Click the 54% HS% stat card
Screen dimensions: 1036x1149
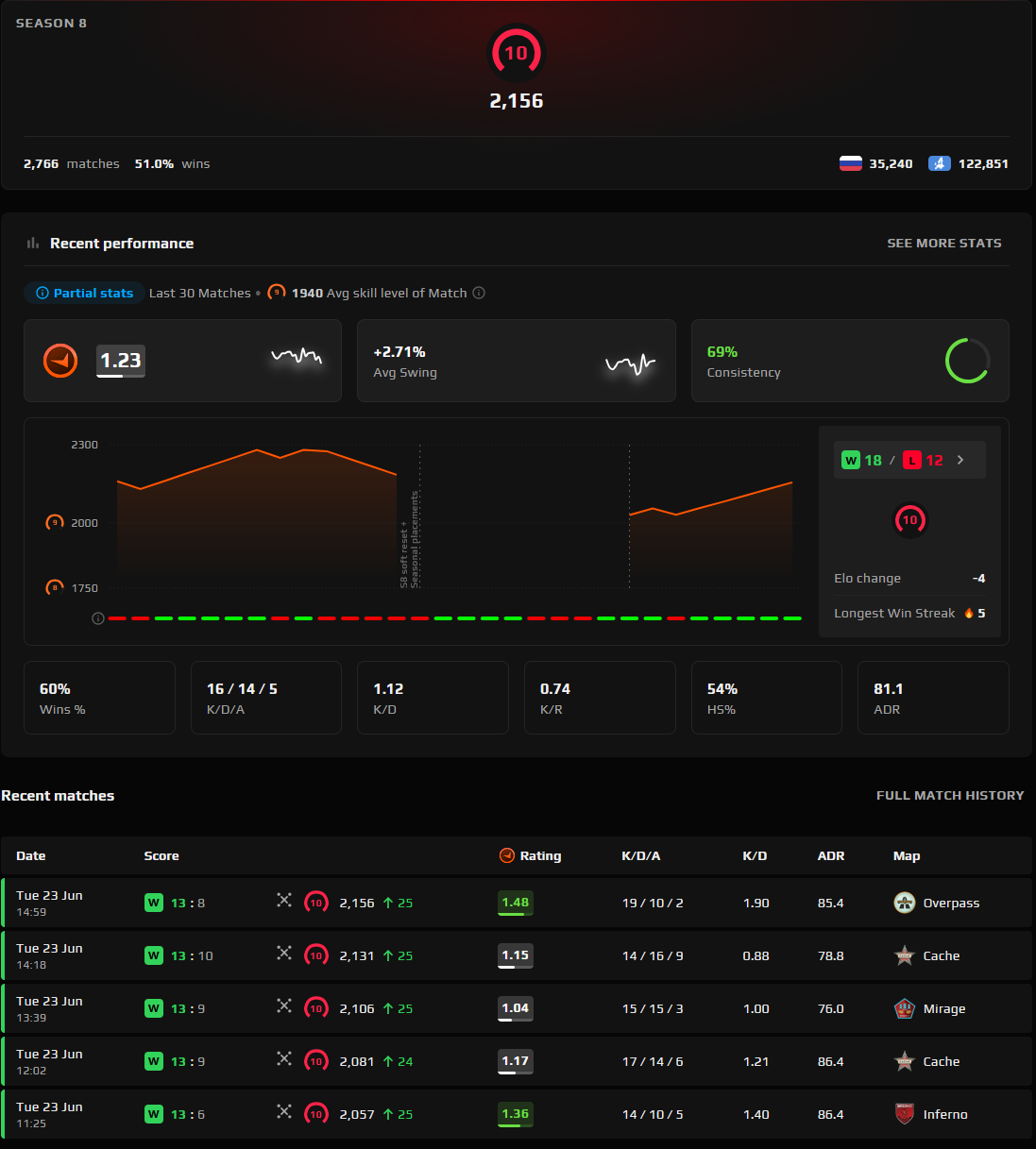(767, 698)
